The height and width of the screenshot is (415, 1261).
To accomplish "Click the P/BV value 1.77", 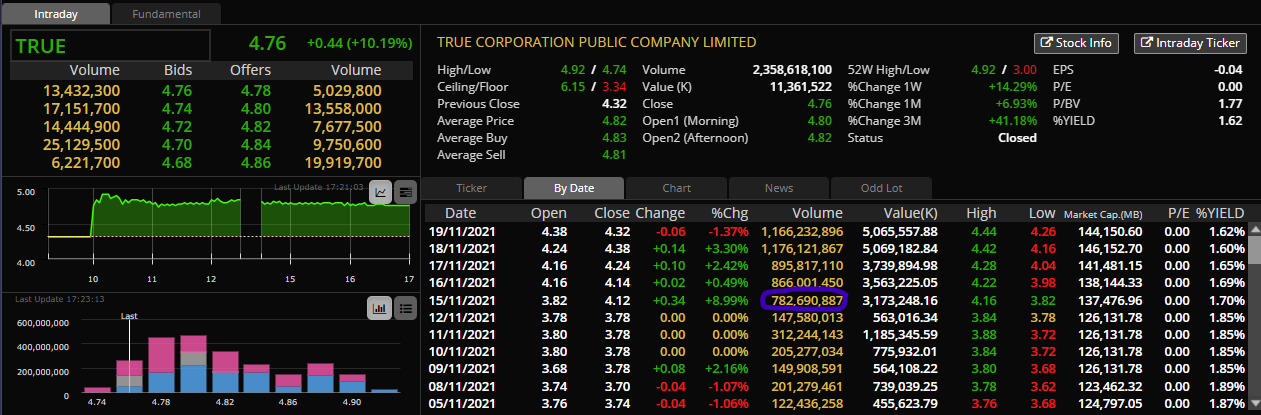I will pos(1229,104).
